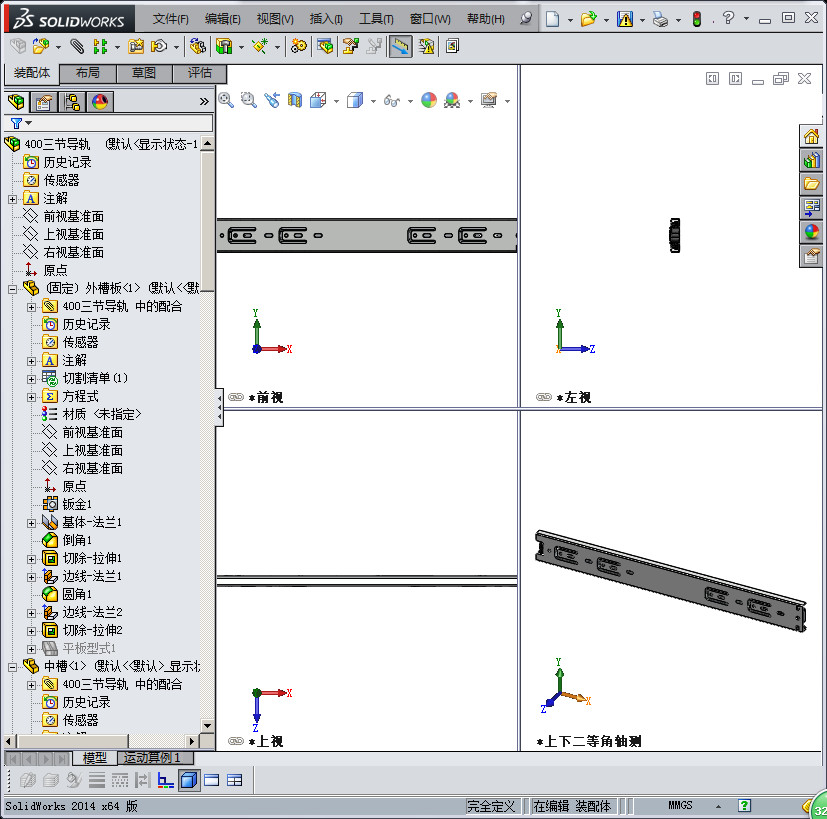The width and height of the screenshot is (827, 819).
Task: Click the feature tree vertical scrollbar down arrow
Action: pos(207,726)
